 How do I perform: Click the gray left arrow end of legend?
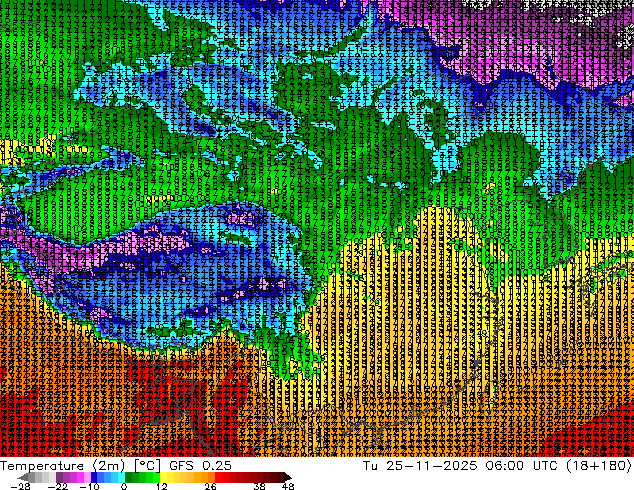tap(23, 477)
